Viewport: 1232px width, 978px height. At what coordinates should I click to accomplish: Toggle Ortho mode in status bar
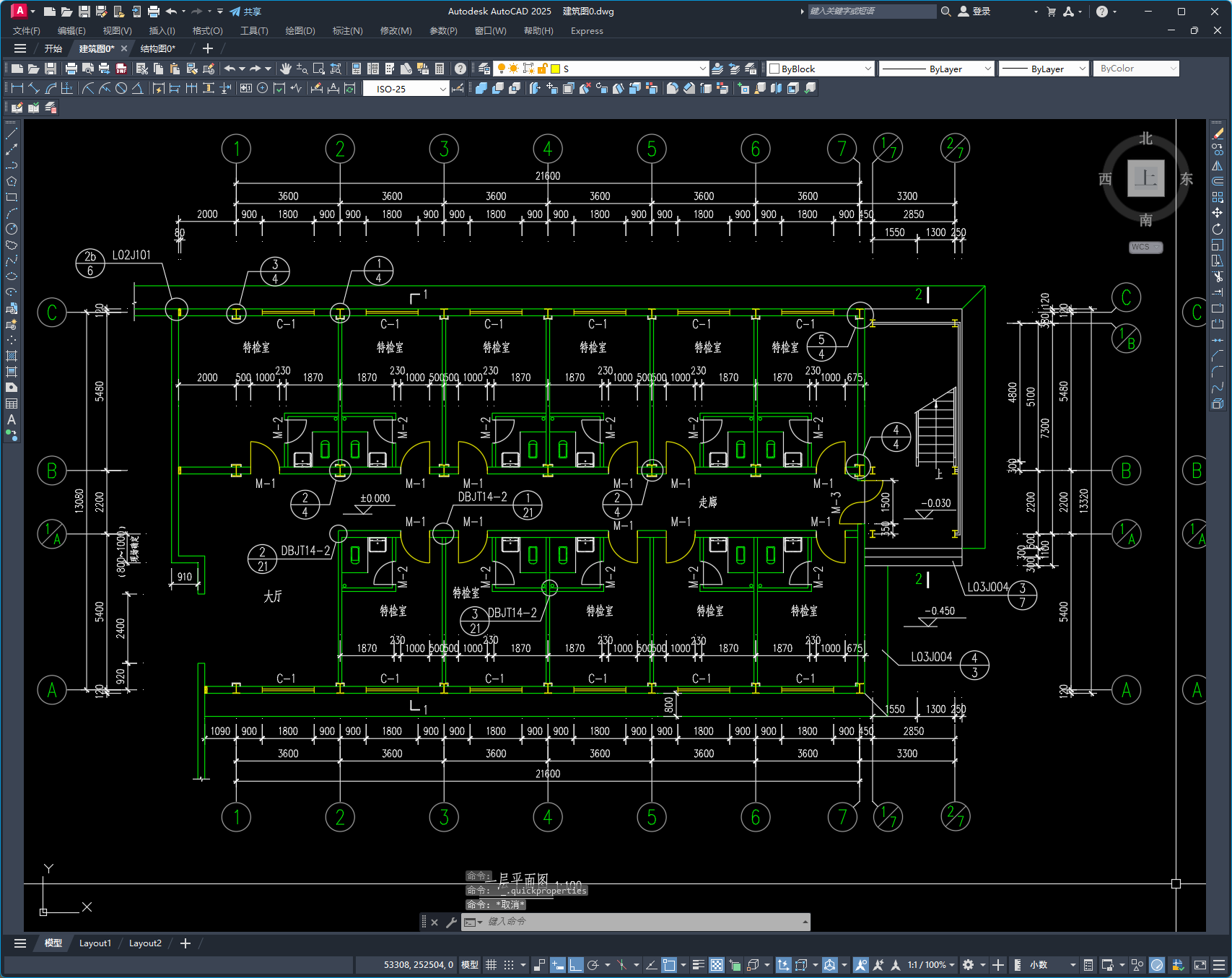(x=575, y=965)
